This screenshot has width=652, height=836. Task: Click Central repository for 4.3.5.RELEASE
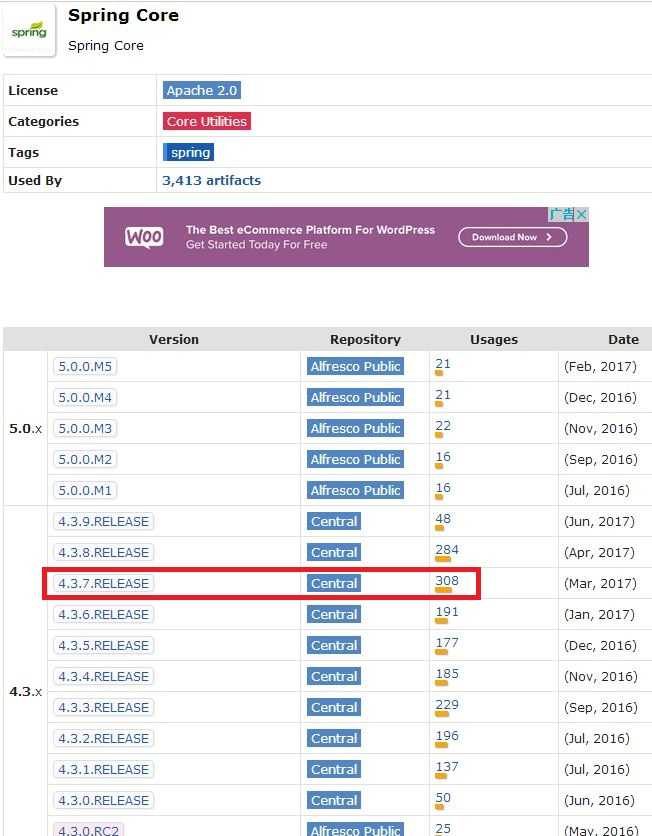pyautogui.click(x=334, y=645)
